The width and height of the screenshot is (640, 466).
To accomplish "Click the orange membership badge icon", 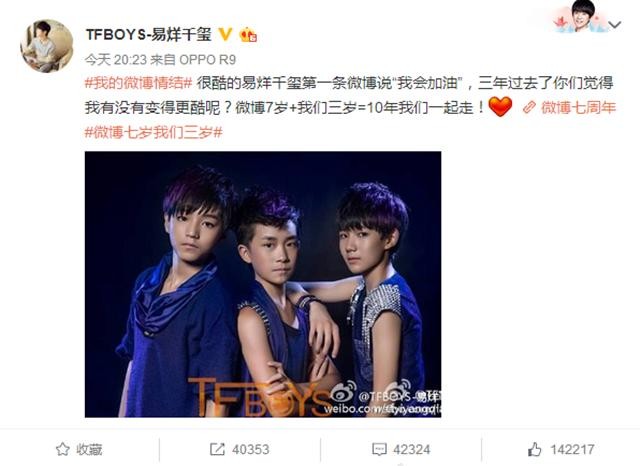I will point(248,35).
